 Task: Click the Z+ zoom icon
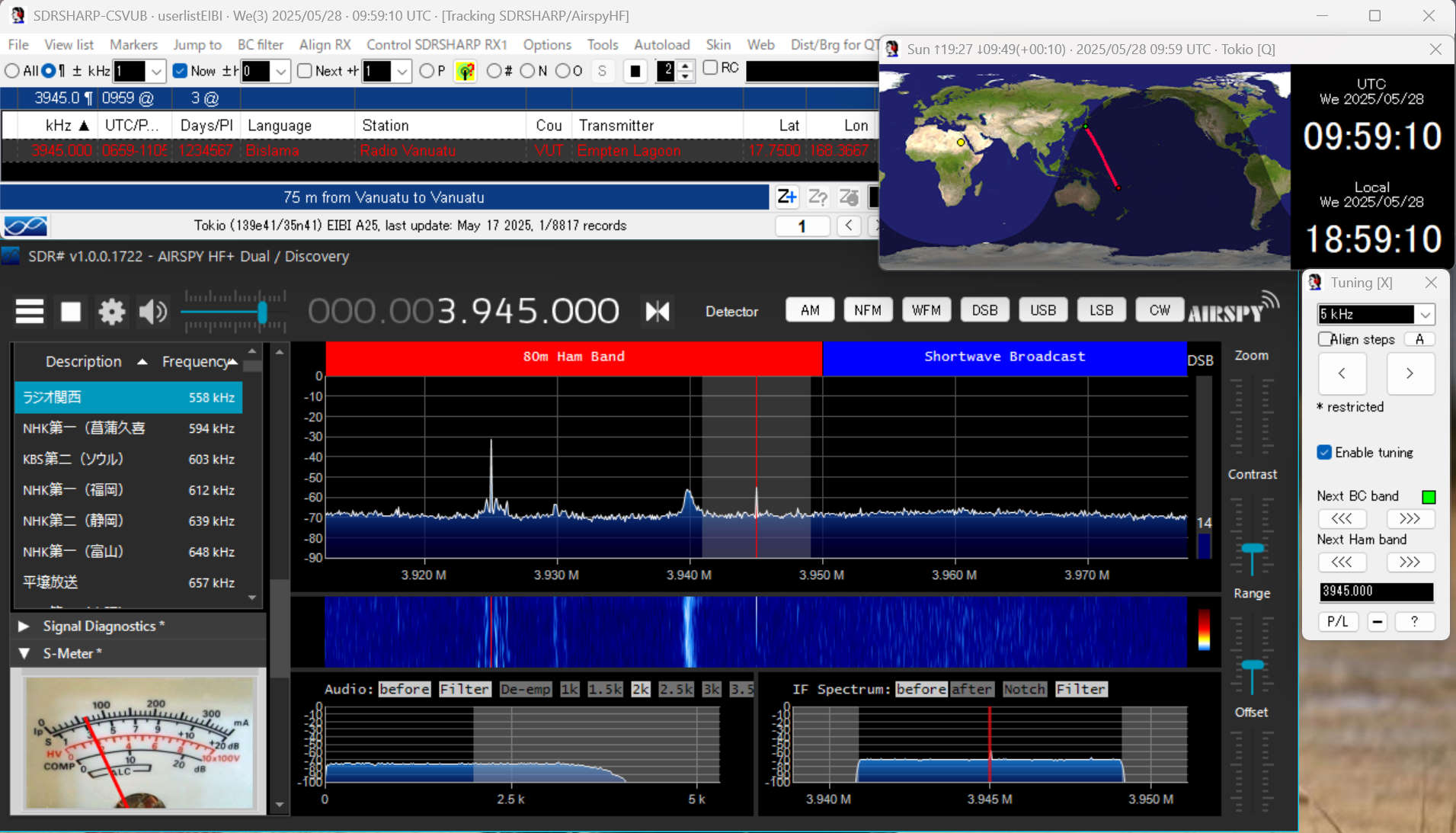(786, 197)
